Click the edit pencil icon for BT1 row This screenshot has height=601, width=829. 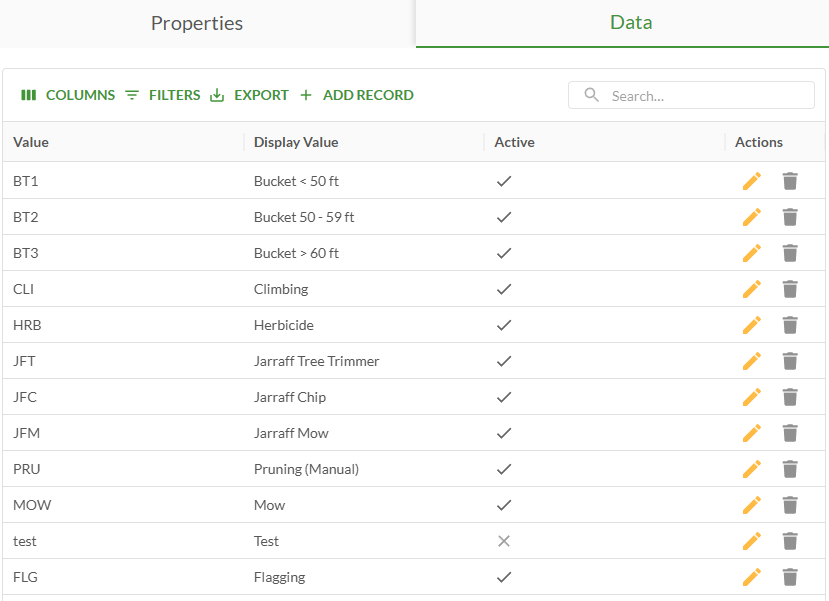pos(752,181)
